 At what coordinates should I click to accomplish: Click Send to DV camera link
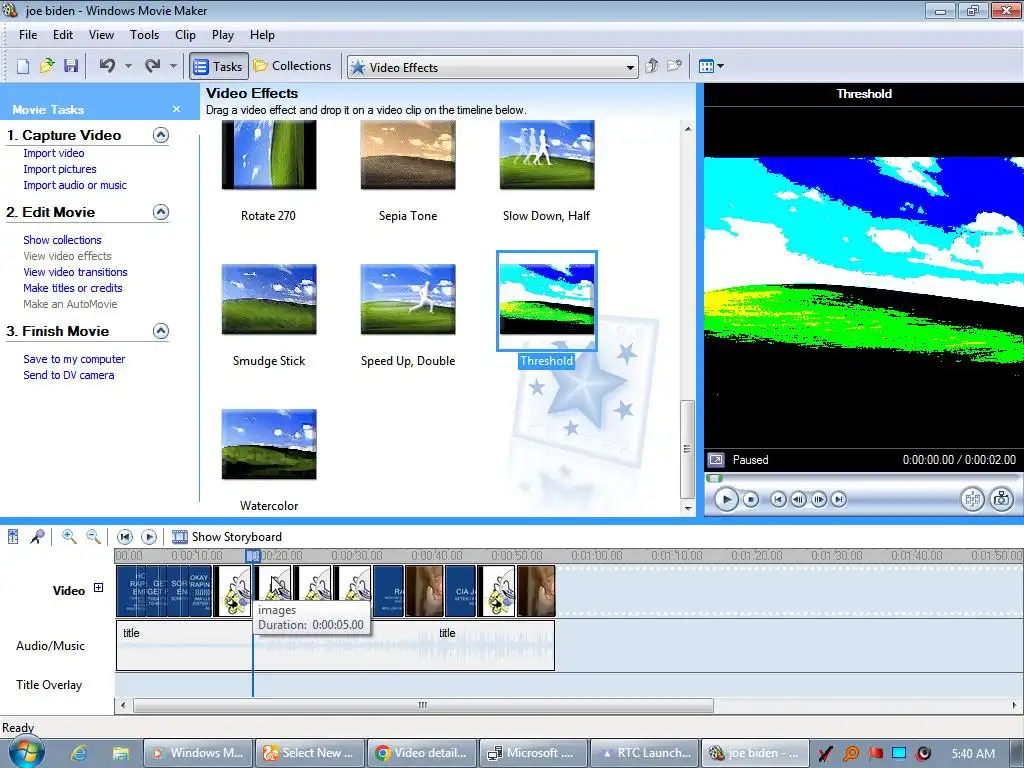click(69, 375)
